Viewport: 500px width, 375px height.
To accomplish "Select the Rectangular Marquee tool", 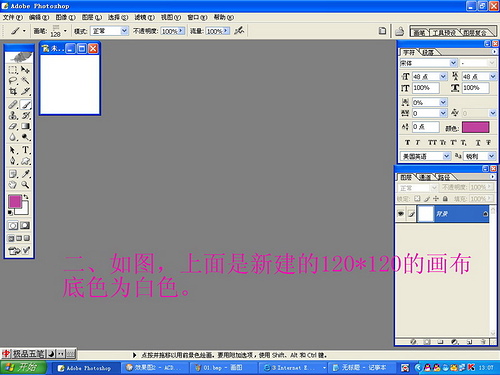I will pyautogui.click(x=13, y=70).
